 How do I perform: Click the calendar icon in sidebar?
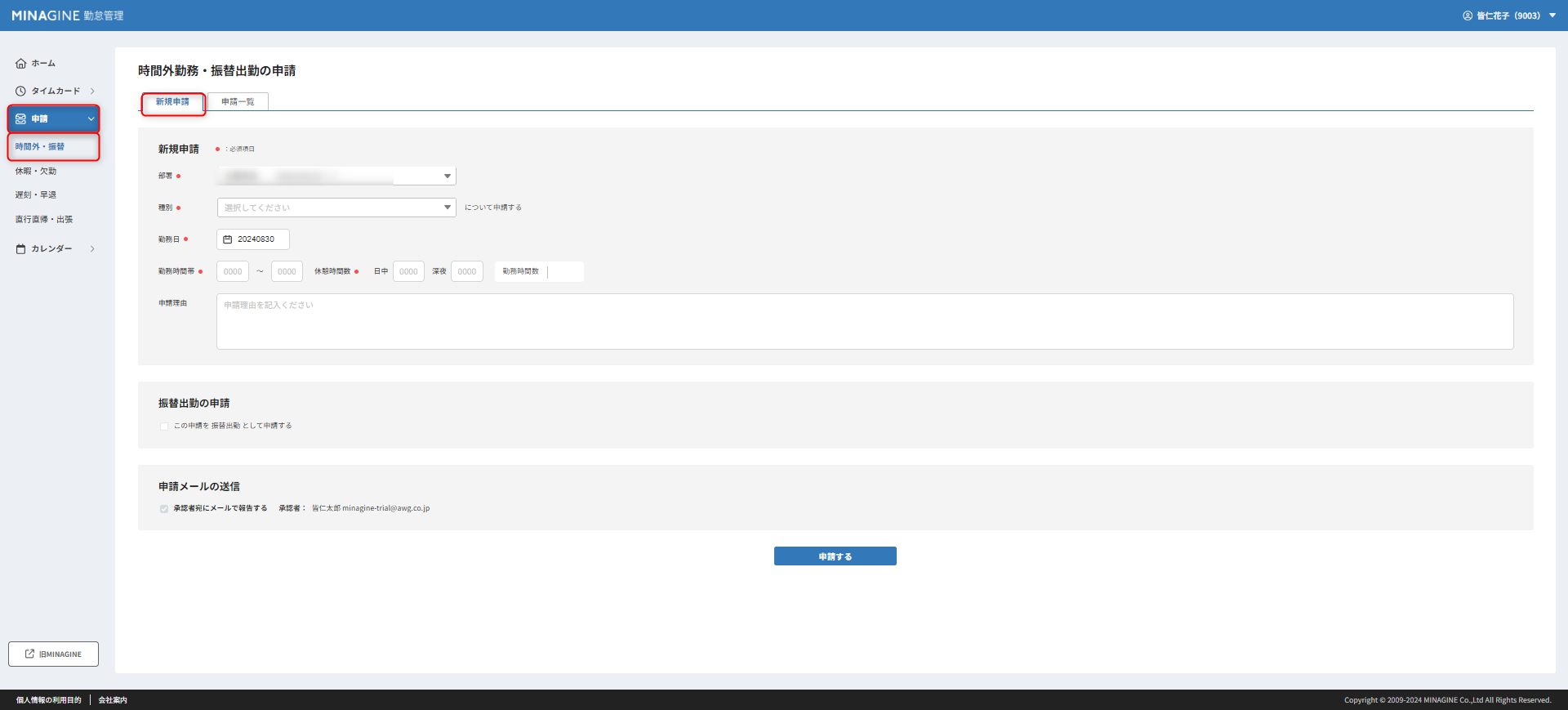coord(20,249)
